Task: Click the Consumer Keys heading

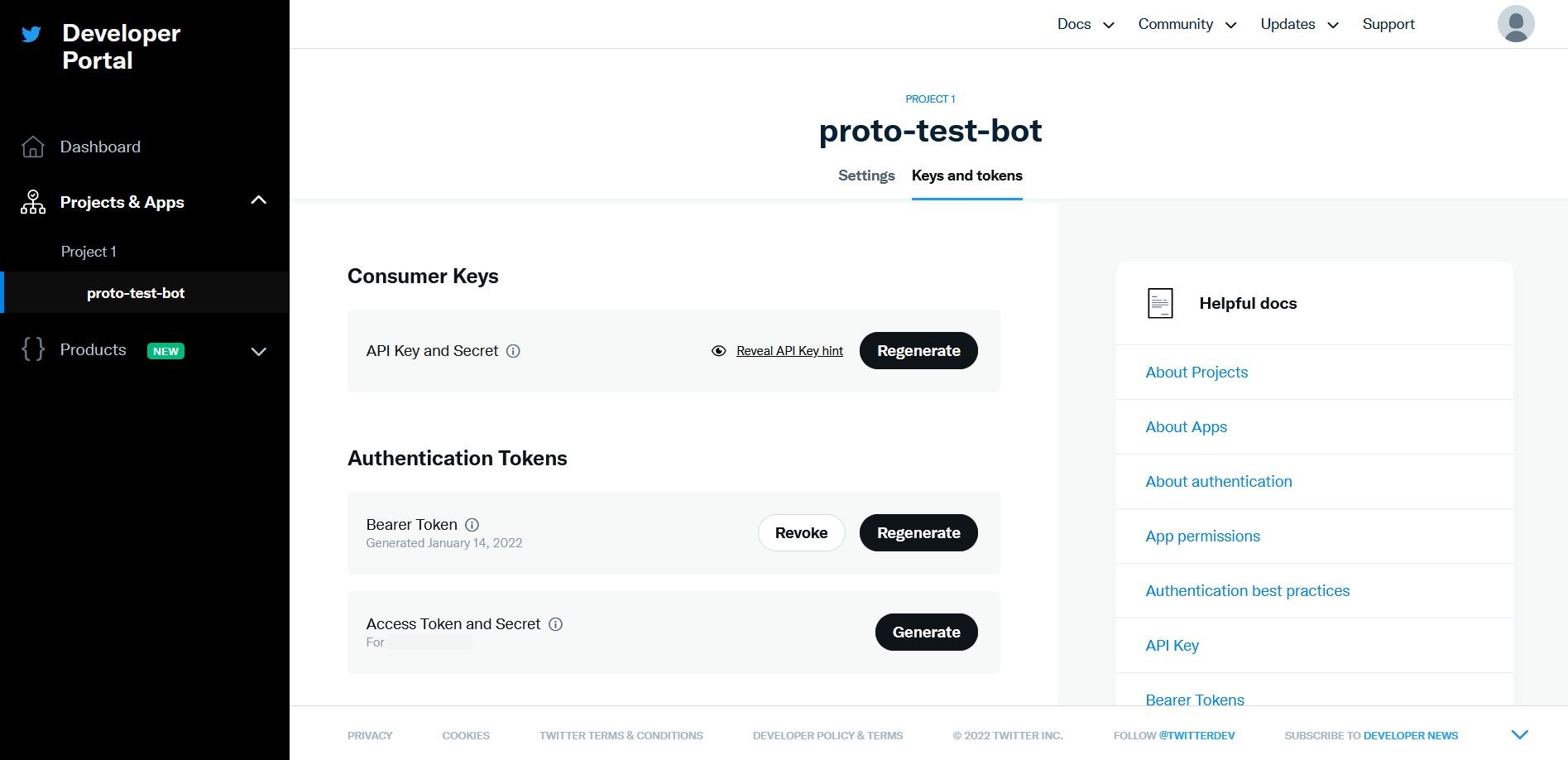Action: point(423,277)
